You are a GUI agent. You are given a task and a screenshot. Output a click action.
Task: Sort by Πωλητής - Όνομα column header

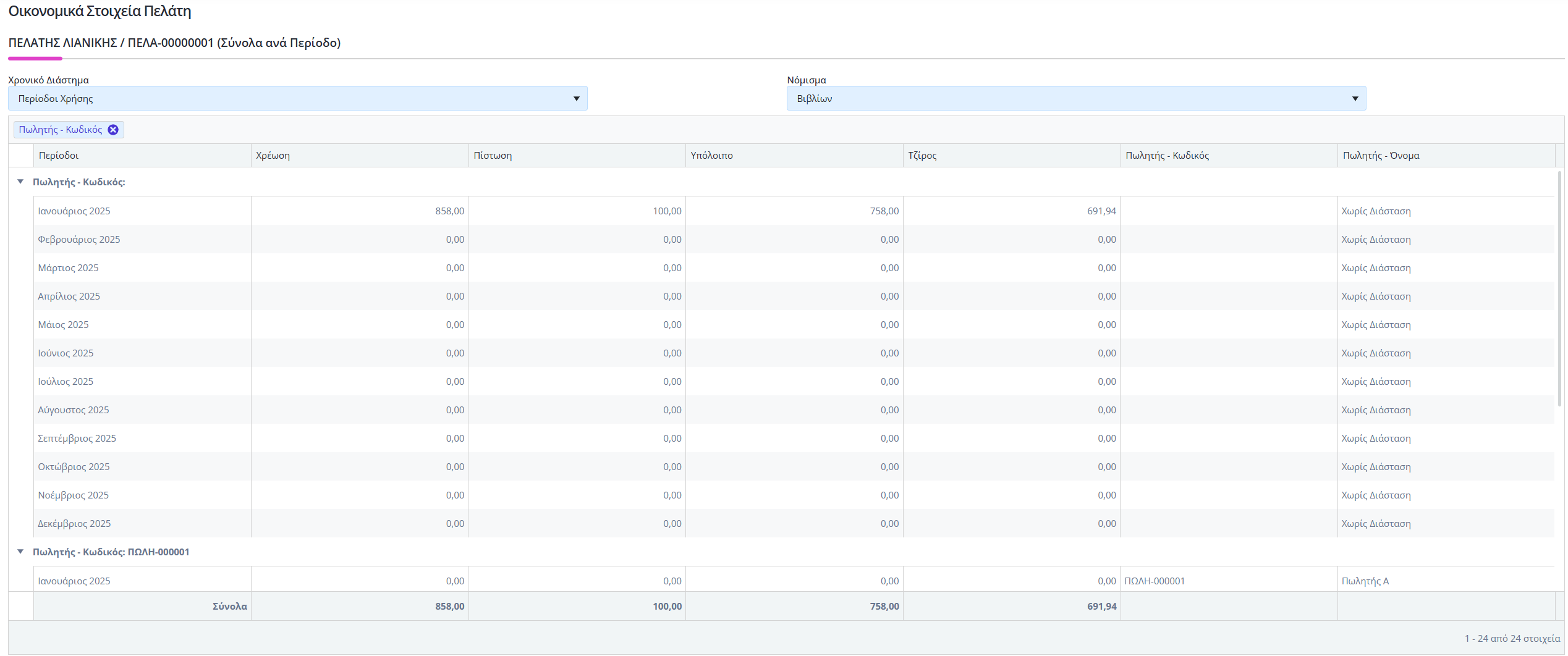point(1446,156)
